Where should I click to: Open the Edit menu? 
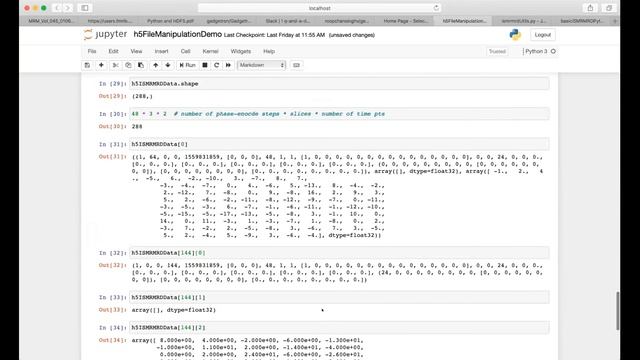click(113, 51)
